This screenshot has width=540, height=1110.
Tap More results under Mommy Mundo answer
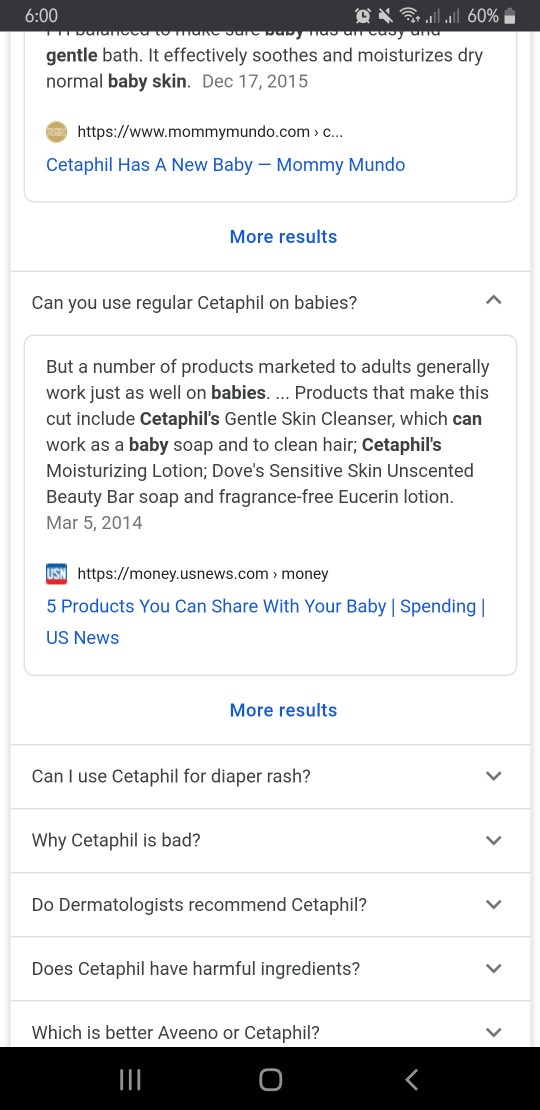283,236
